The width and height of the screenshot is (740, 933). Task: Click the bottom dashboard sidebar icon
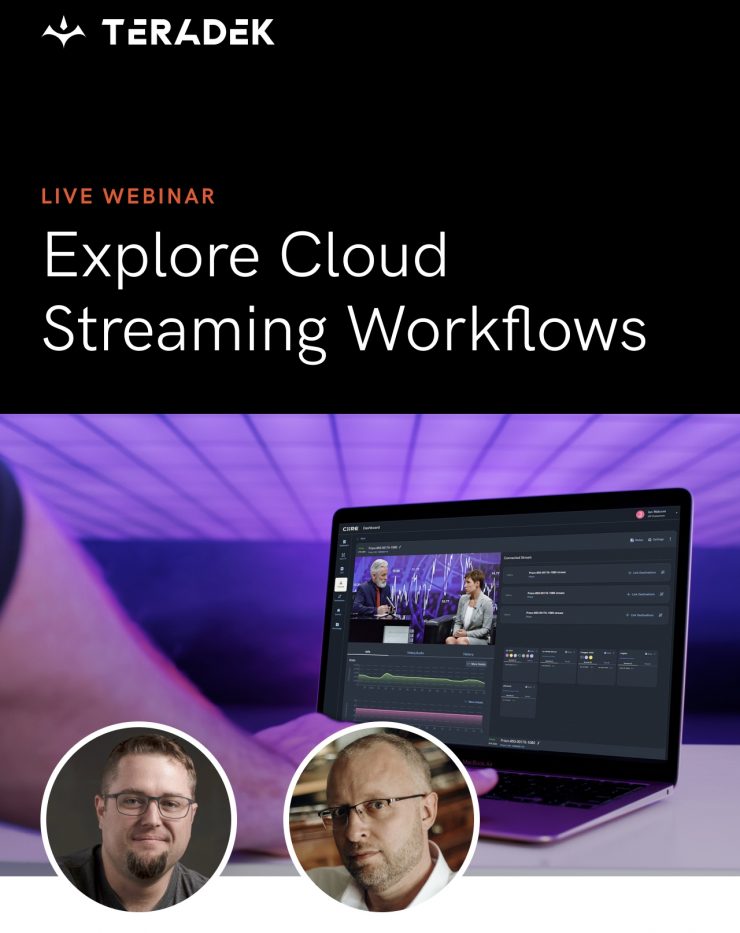[x=337, y=624]
